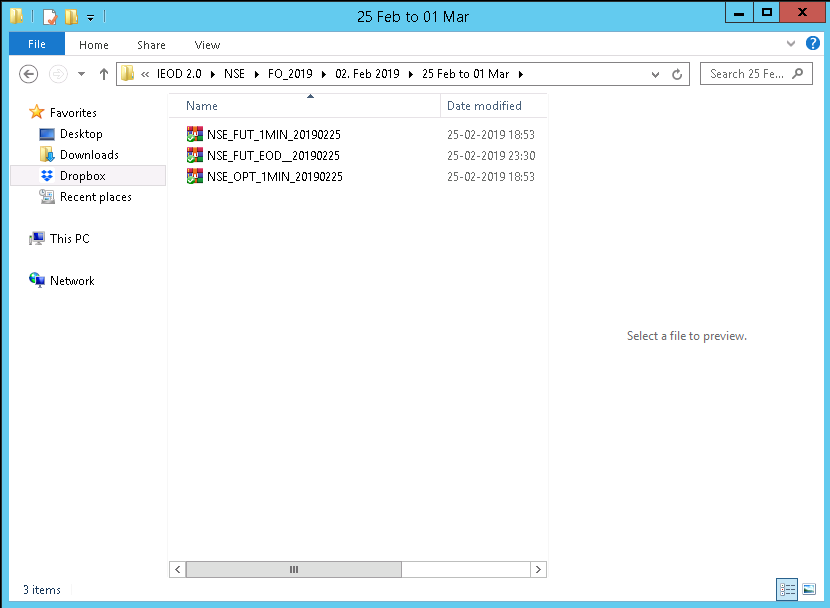Open the address bar history dropdown
Screen dimensions: 830x608
click(x=655, y=75)
